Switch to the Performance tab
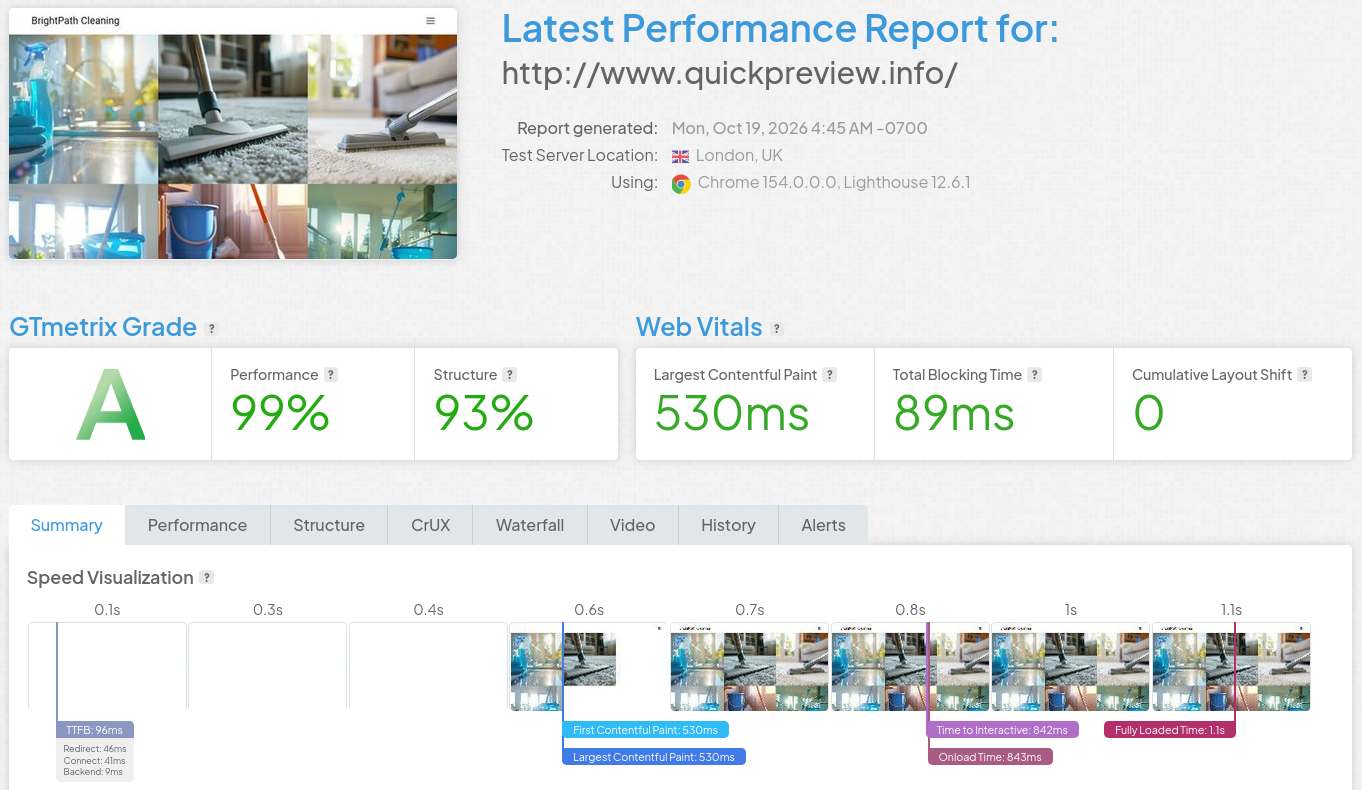The image size is (1362, 790). (197, 525)
